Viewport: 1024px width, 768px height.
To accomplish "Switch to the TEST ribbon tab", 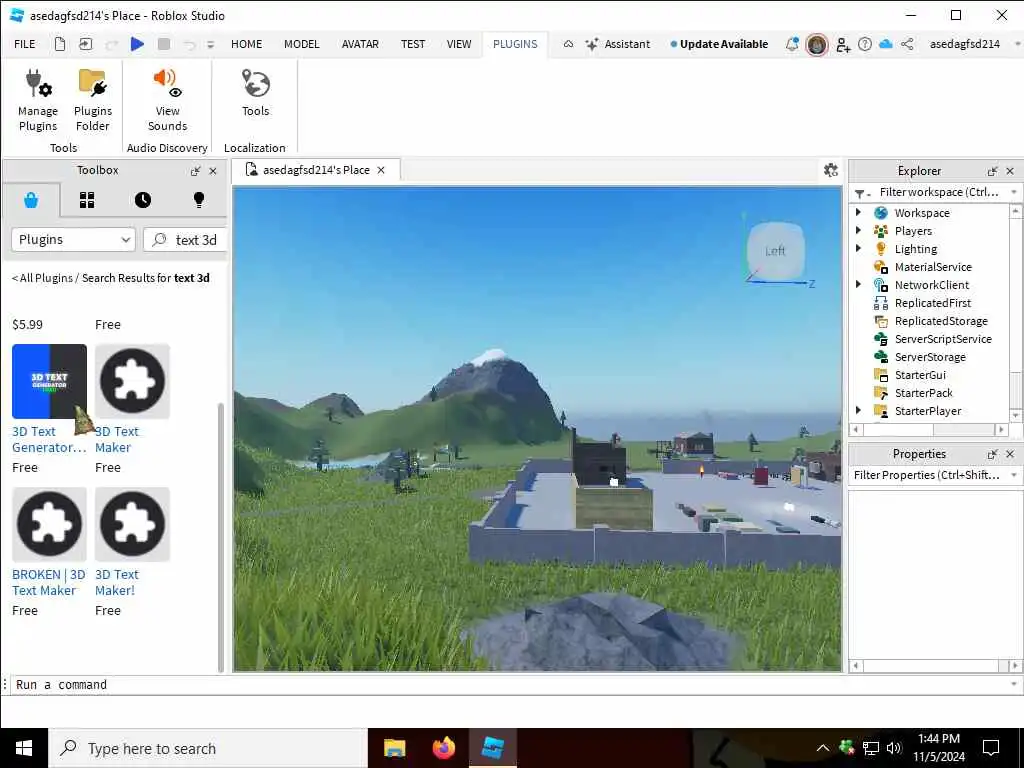I will (x=413, y=44).
